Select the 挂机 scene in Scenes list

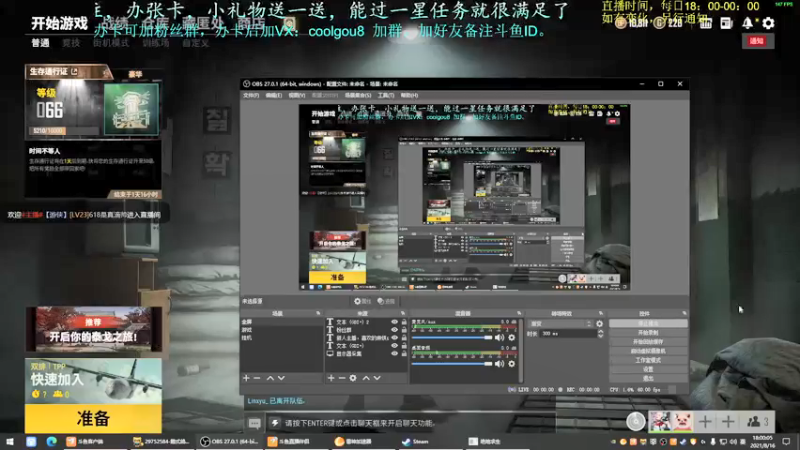(x=282, y=338)
